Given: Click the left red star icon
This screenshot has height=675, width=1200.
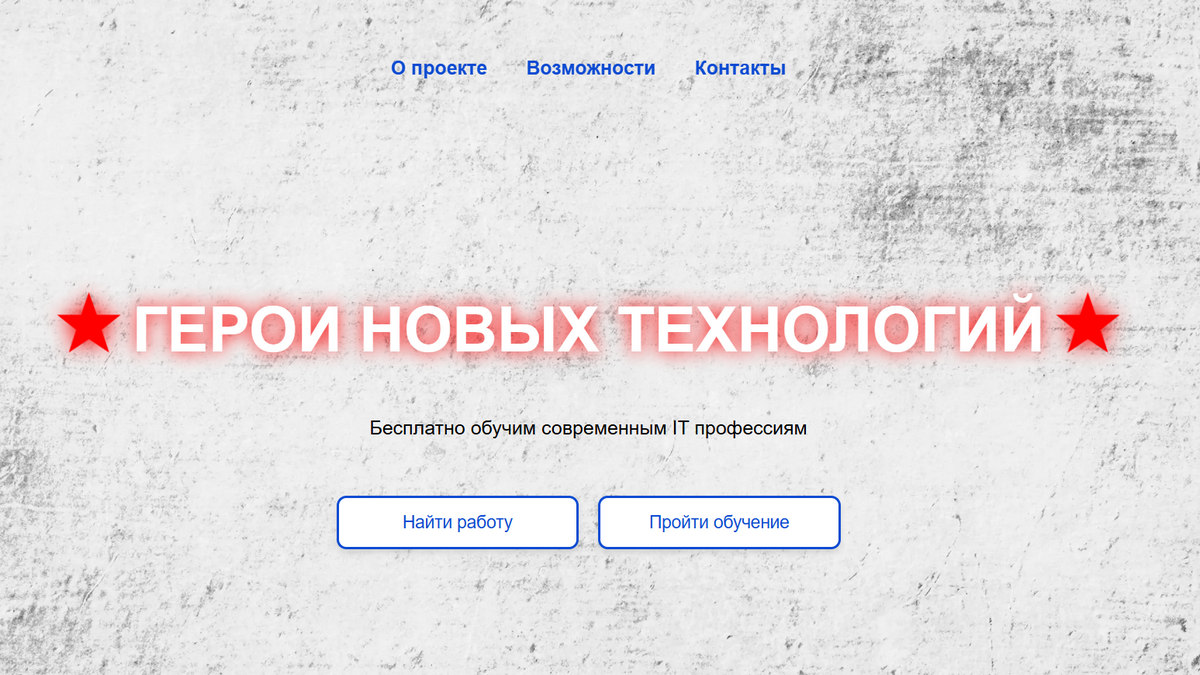Looking at the screenshot, I should (88, 324).
